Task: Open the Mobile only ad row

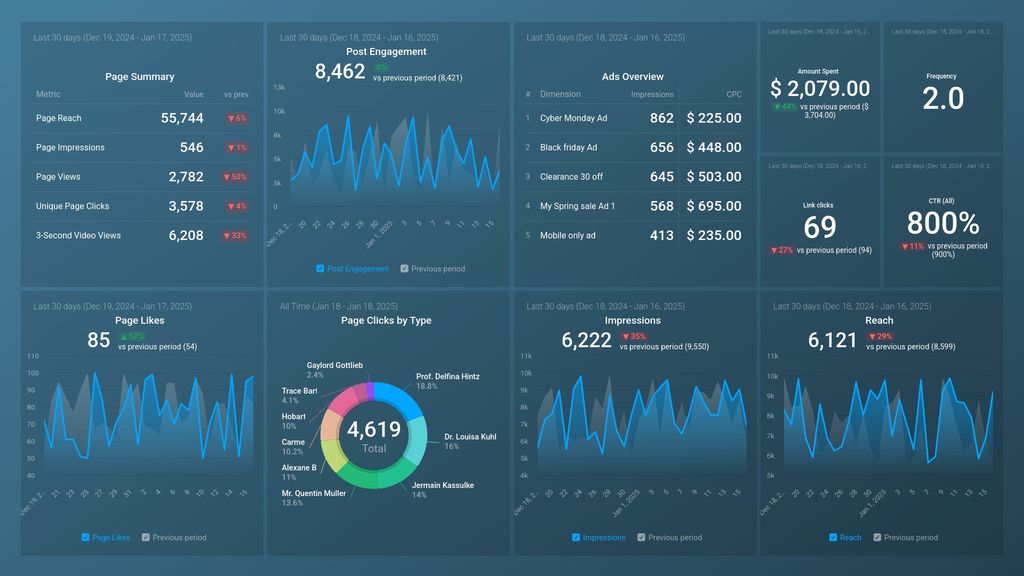Action: point(633,236)
